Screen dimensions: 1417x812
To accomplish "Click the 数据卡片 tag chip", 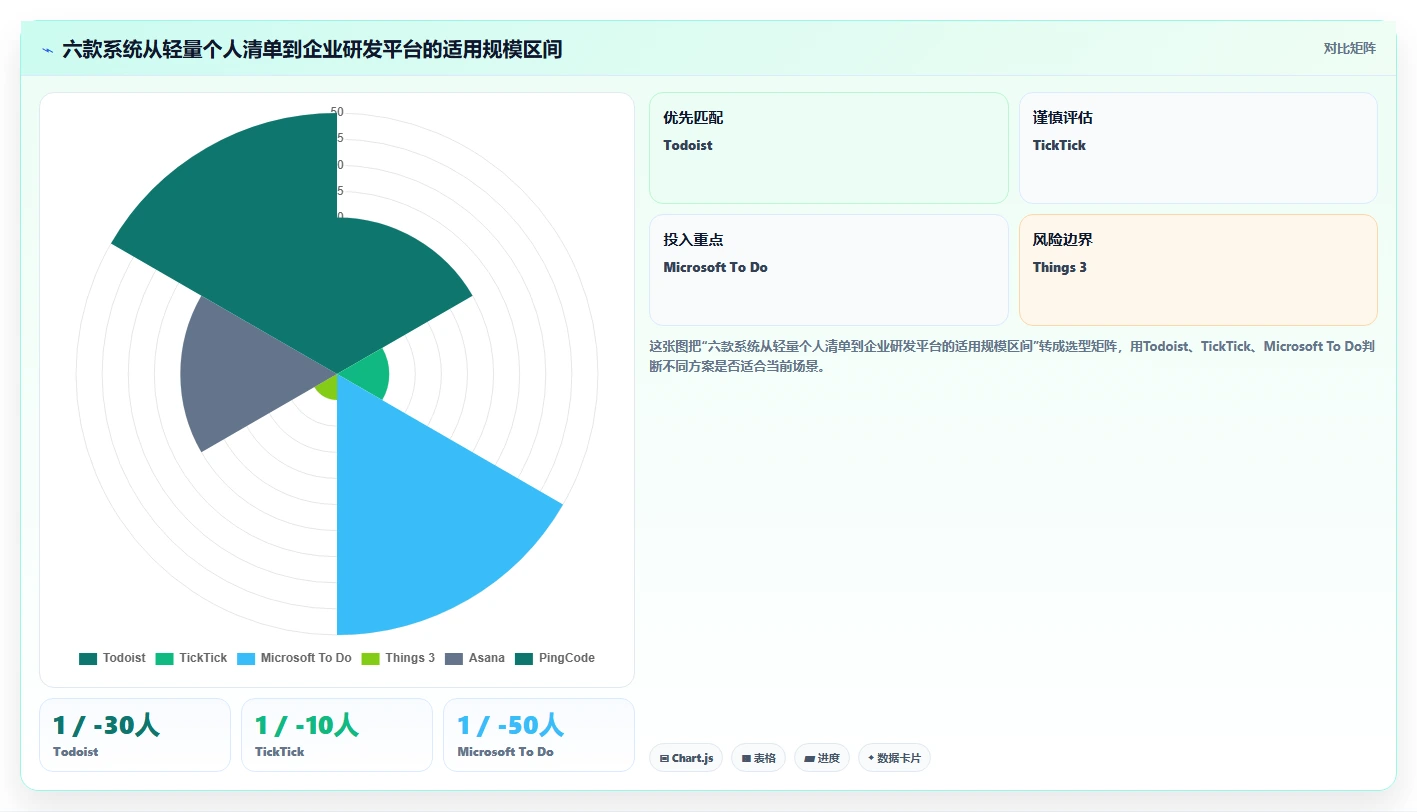I will click(x=894, y=758).
